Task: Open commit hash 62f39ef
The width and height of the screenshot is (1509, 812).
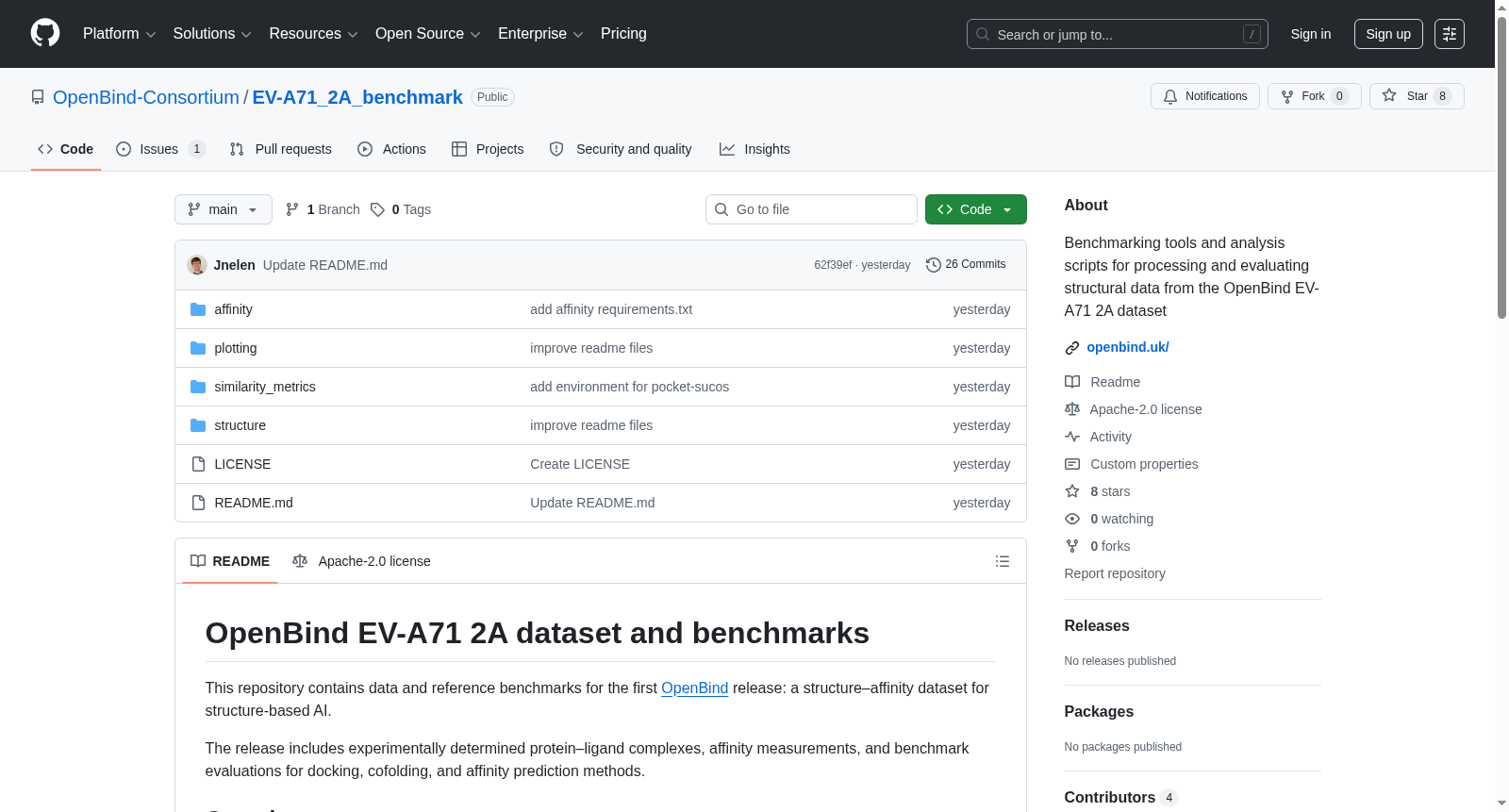Action: pos(833,265)
